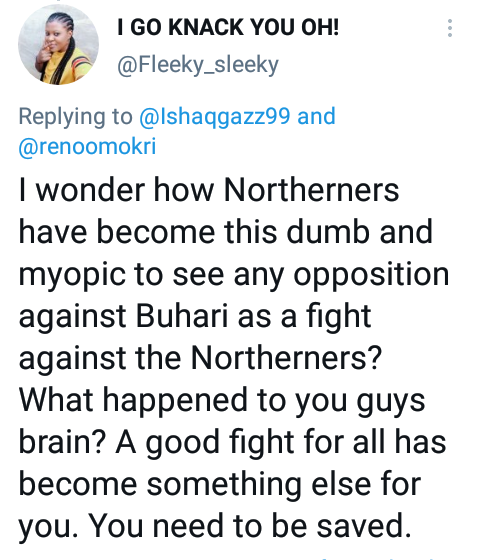480x560 pixels.
Task: Tap the line 'become something else for'
Action: point(220,484)
